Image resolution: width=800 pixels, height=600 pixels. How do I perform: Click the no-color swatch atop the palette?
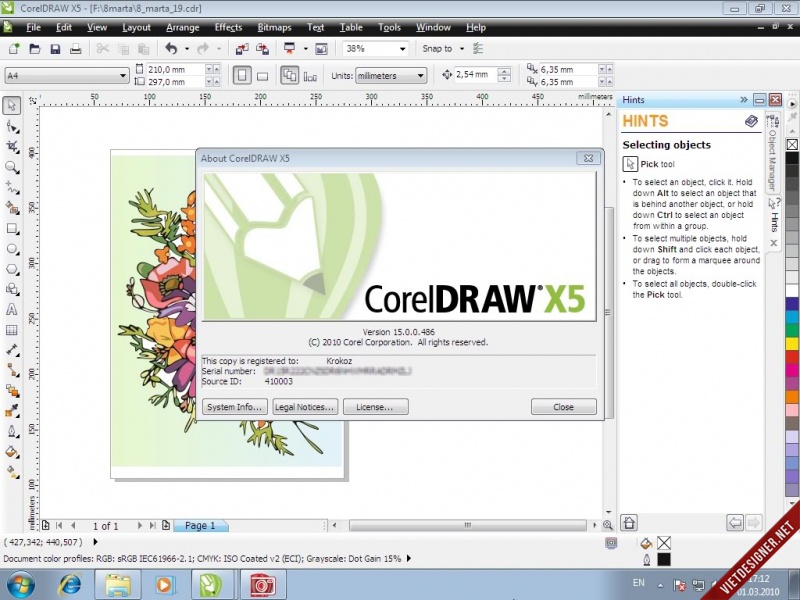(x=792, y=145)
